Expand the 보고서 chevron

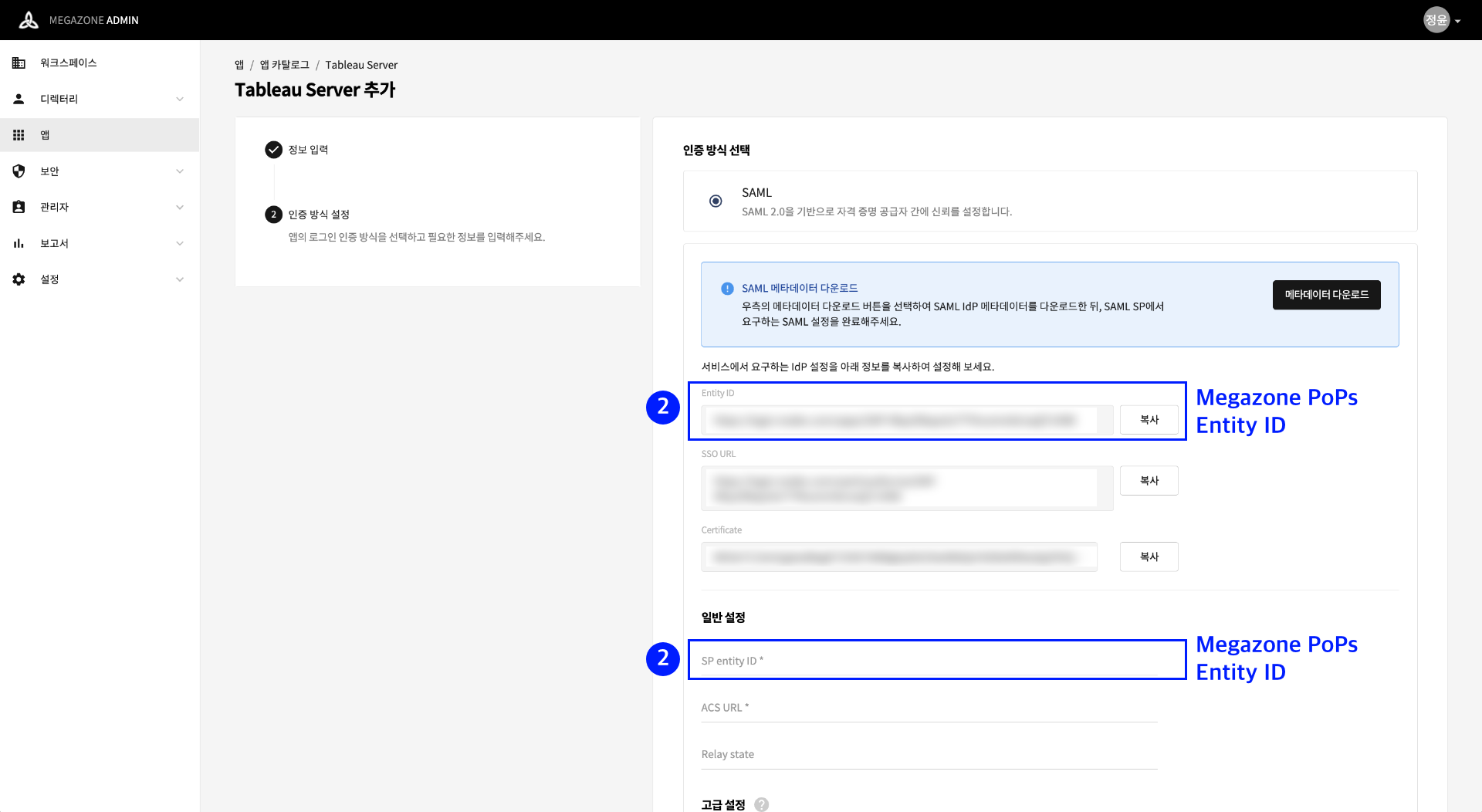[180, 243]
